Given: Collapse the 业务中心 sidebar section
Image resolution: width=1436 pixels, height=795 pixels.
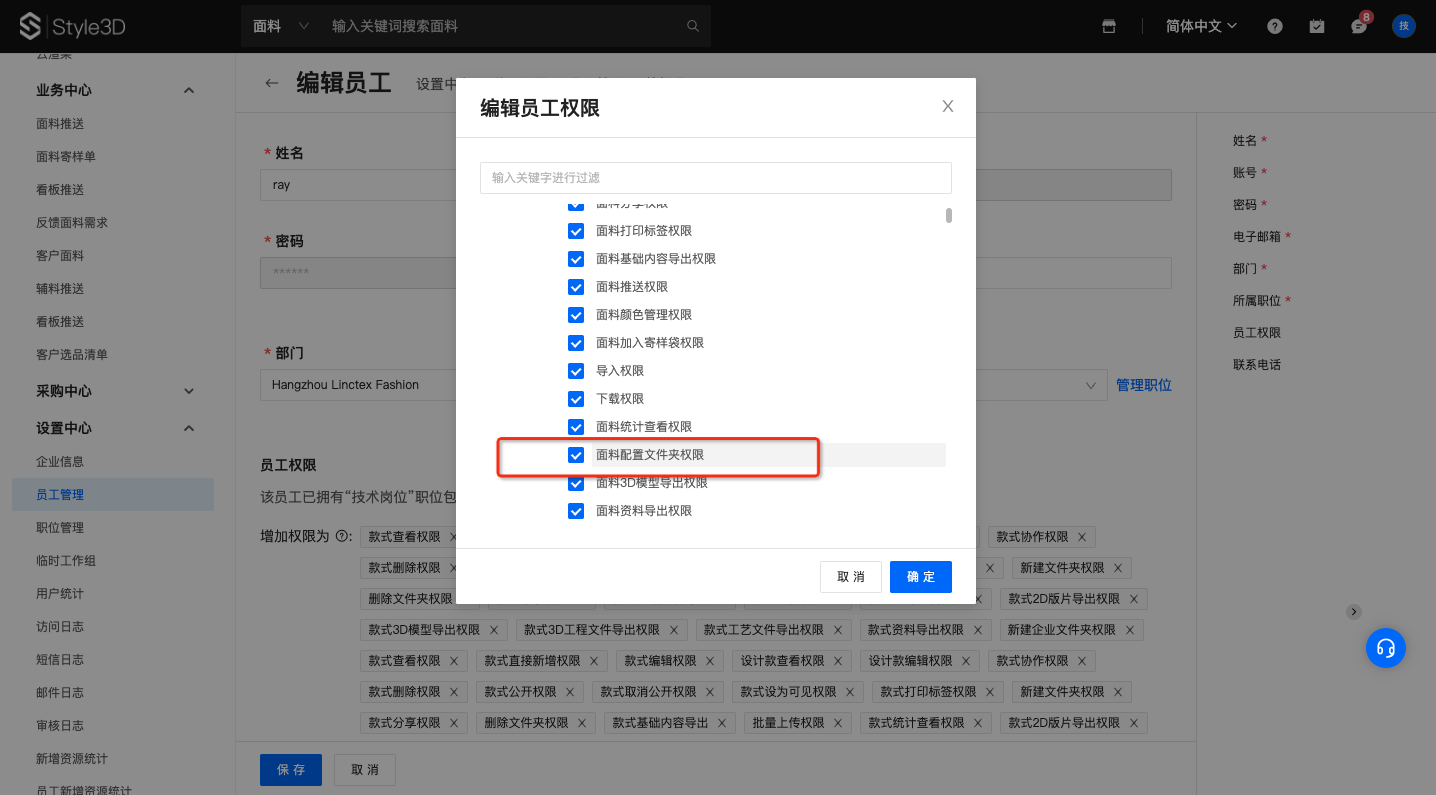Looking at the screenshot, I should 189,90.
